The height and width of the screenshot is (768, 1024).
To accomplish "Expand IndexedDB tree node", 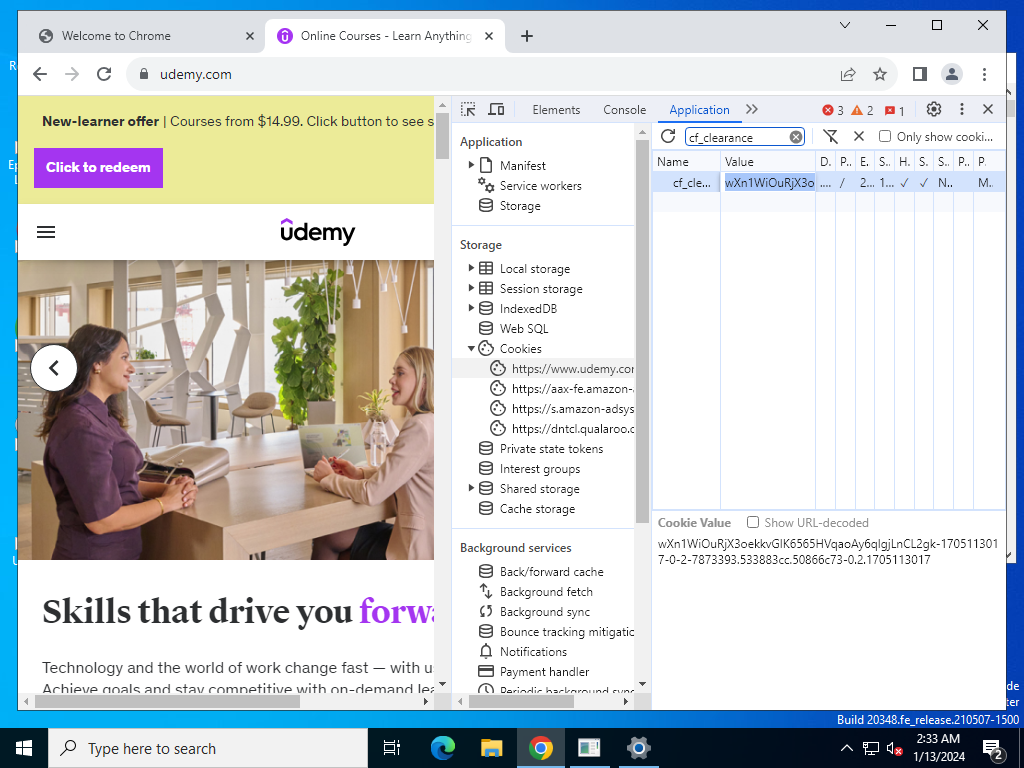I will pyautogui.click(x=471, y=308).
